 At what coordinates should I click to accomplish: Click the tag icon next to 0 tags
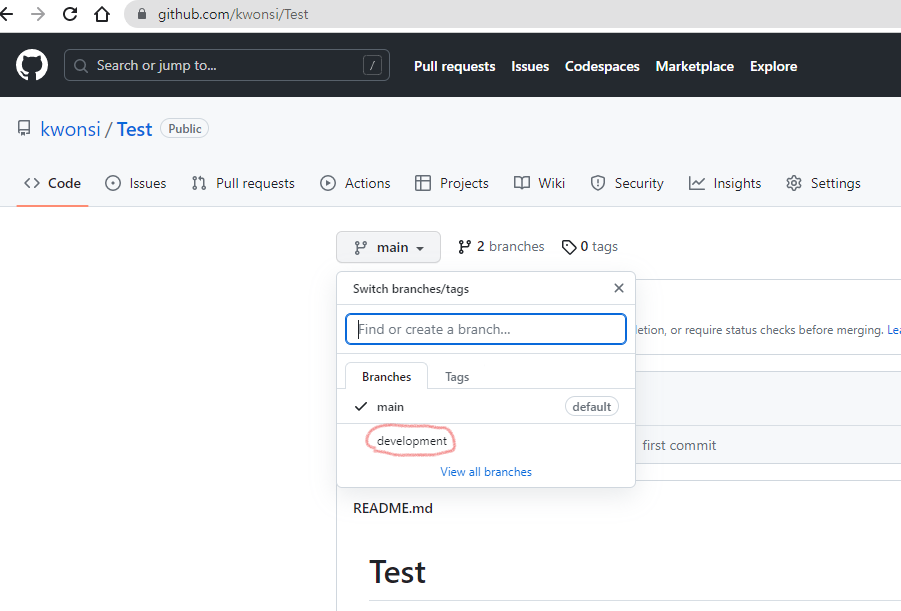click(569, 247)
